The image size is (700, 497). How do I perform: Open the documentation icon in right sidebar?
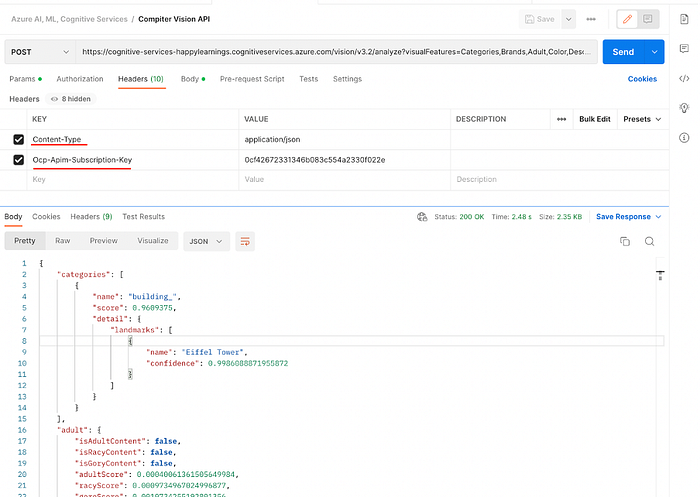(x=684, y=19)
